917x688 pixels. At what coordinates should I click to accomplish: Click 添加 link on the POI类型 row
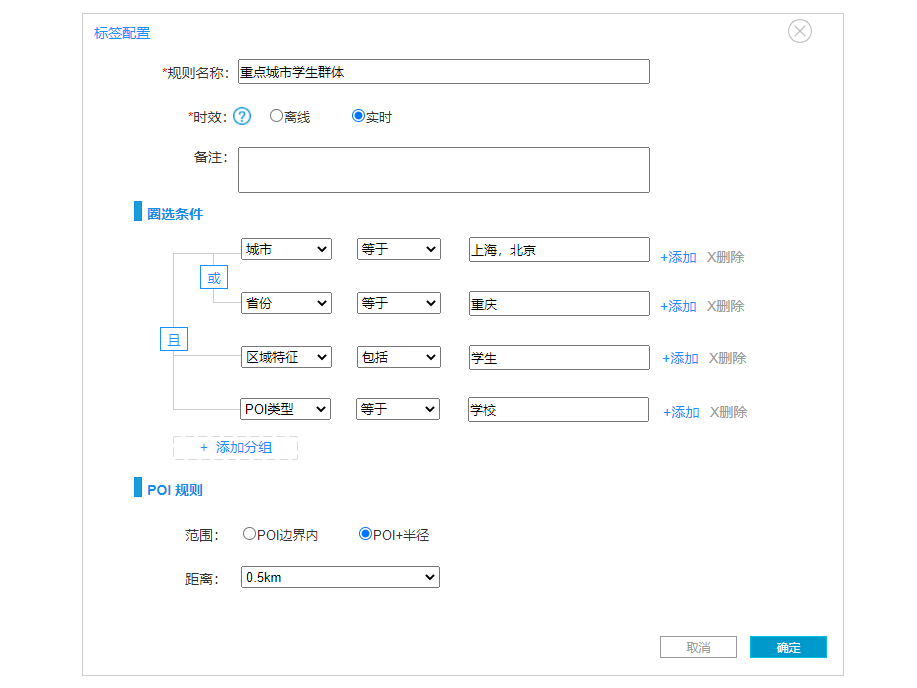coord(681,412)
